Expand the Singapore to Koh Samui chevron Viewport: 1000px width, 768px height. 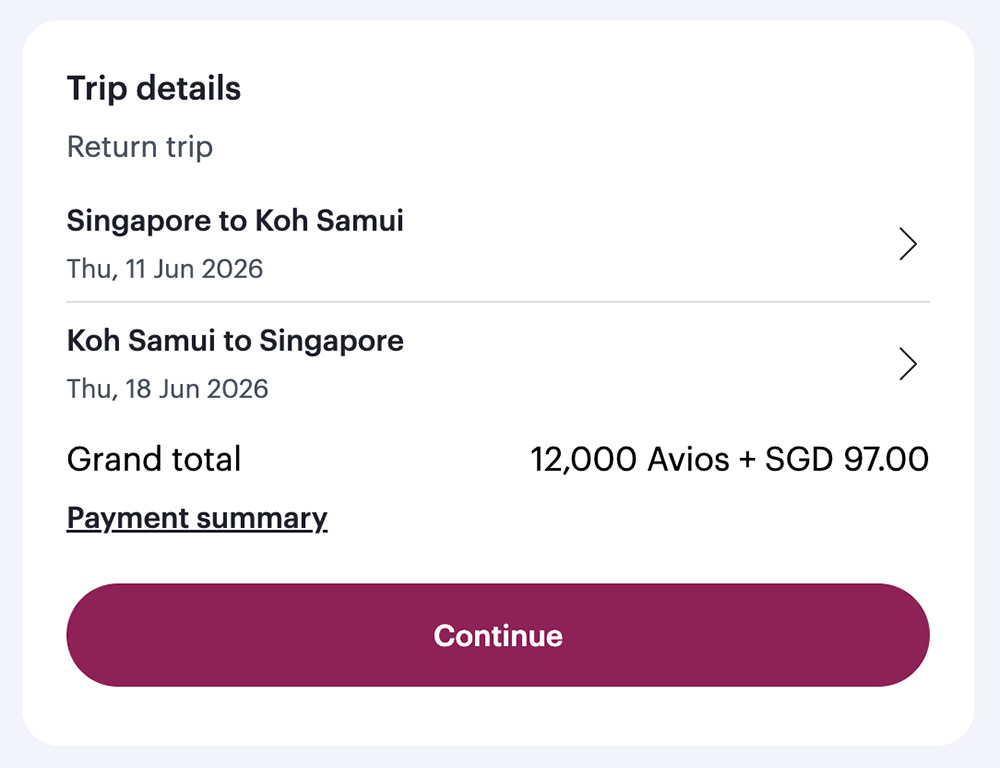[x=907, y=244]
